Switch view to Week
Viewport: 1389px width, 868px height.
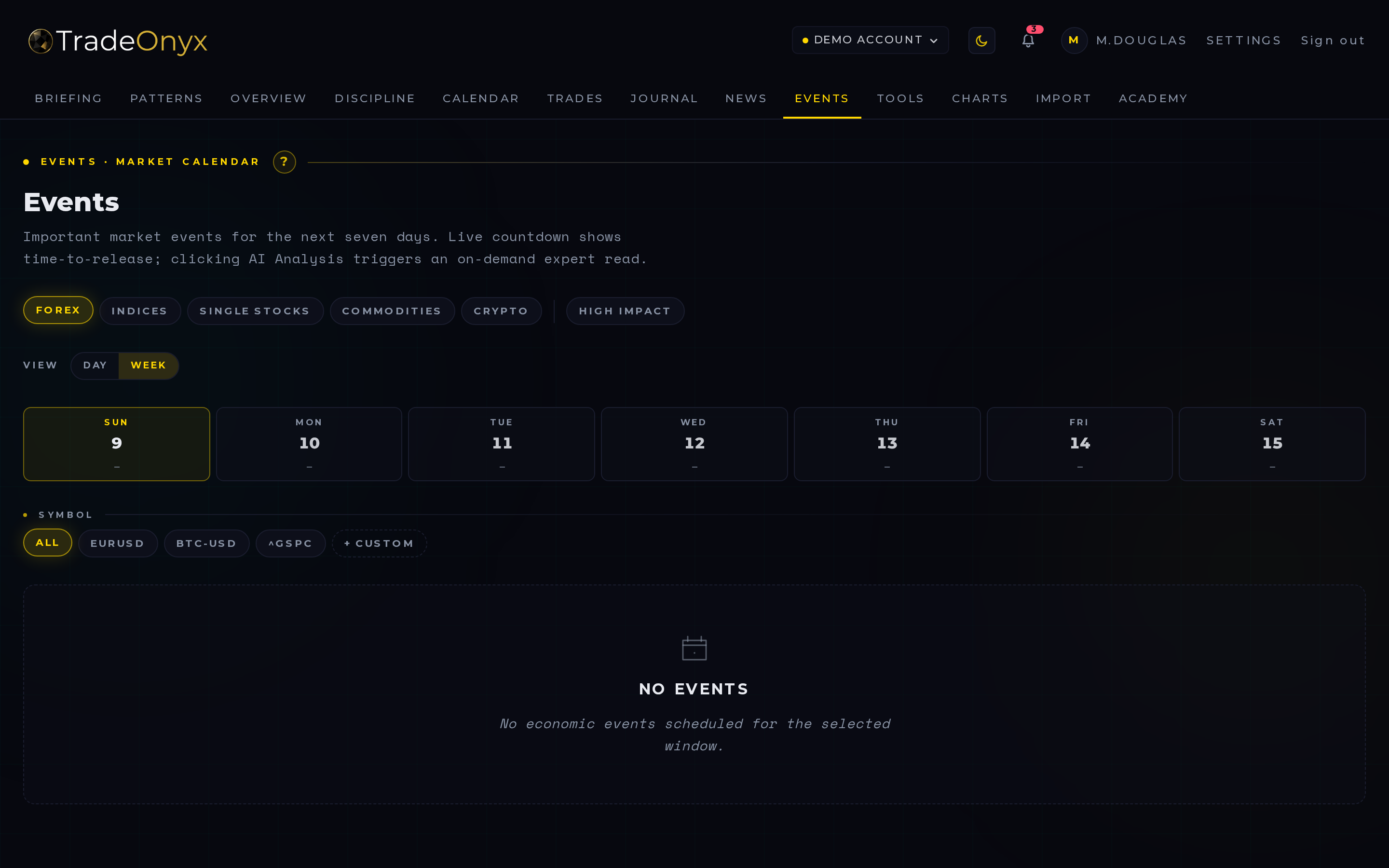point(149,365)
